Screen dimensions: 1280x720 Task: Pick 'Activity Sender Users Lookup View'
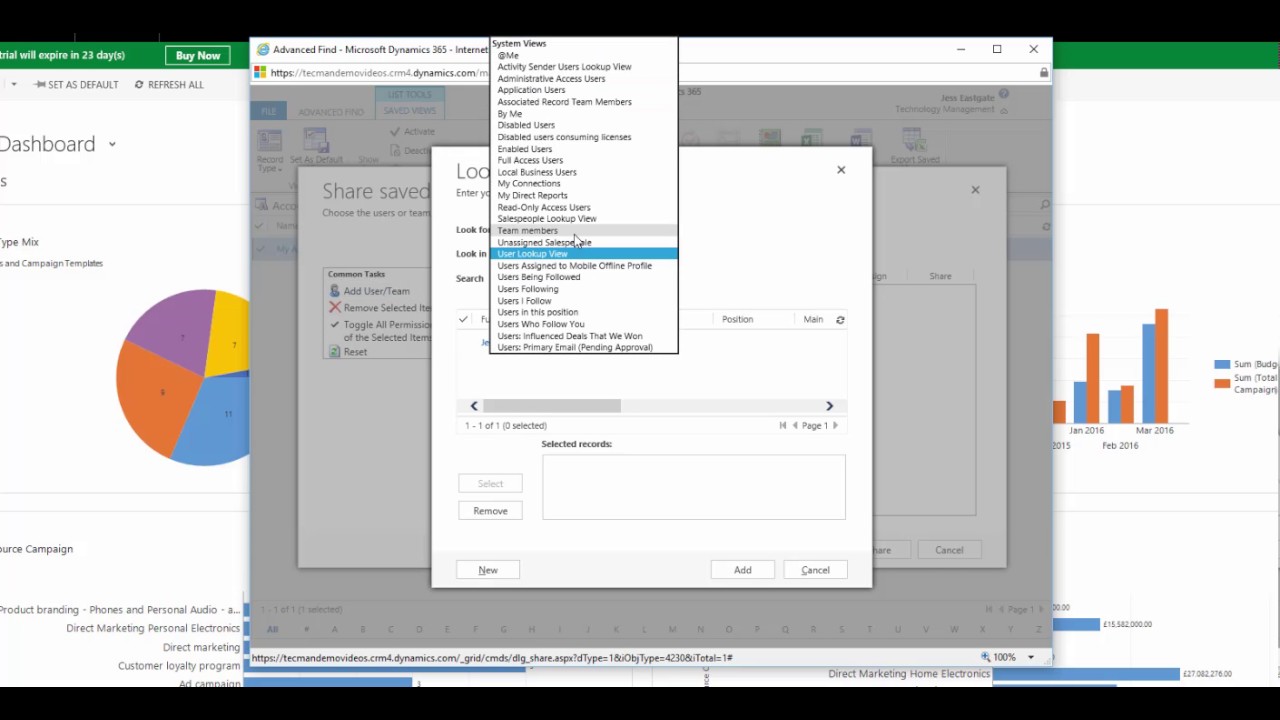(583, 67)
